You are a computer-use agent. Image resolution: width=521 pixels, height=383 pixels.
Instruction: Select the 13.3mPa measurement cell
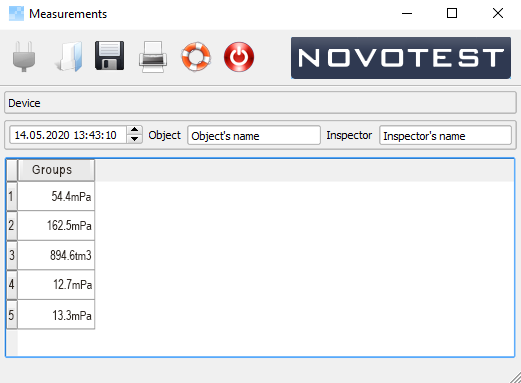[x=56, y=315]
